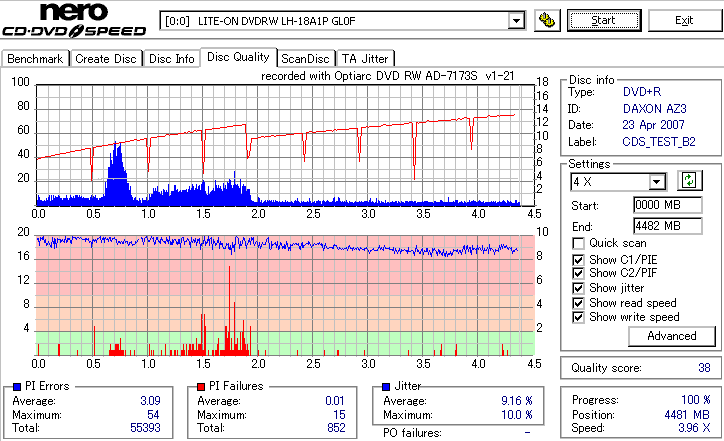Click the PO failures label
Image resolution: width=724 pixels, height=441 pixels.
tap(412, 433)
